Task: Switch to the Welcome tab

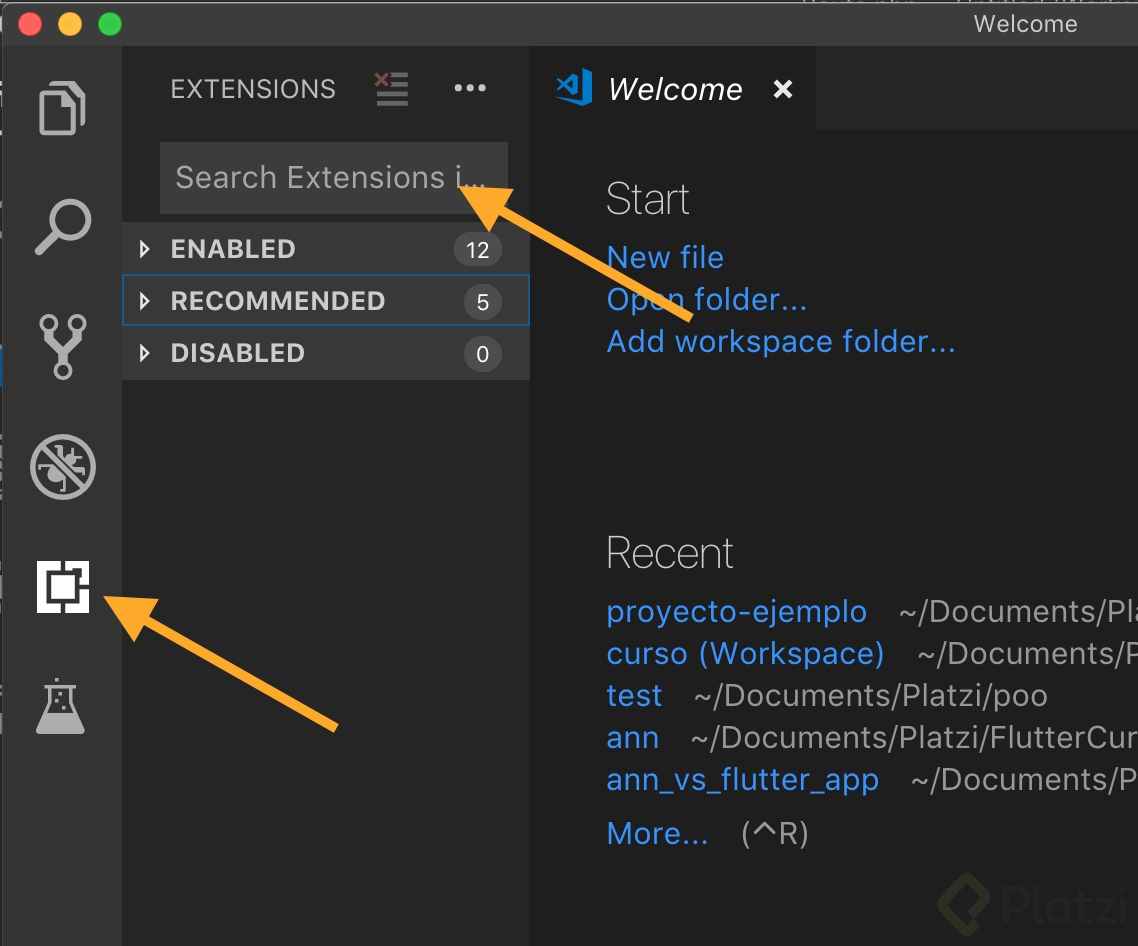Action: tap(675, 89)
